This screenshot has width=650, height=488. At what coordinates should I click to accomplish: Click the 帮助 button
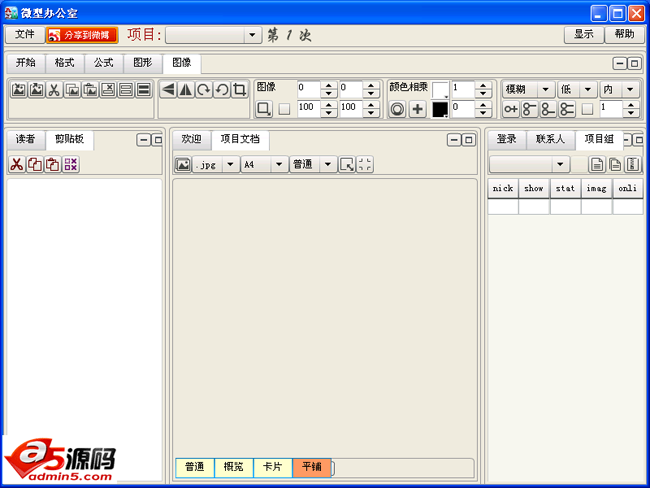pyautogui.click(x=624, y=35)
